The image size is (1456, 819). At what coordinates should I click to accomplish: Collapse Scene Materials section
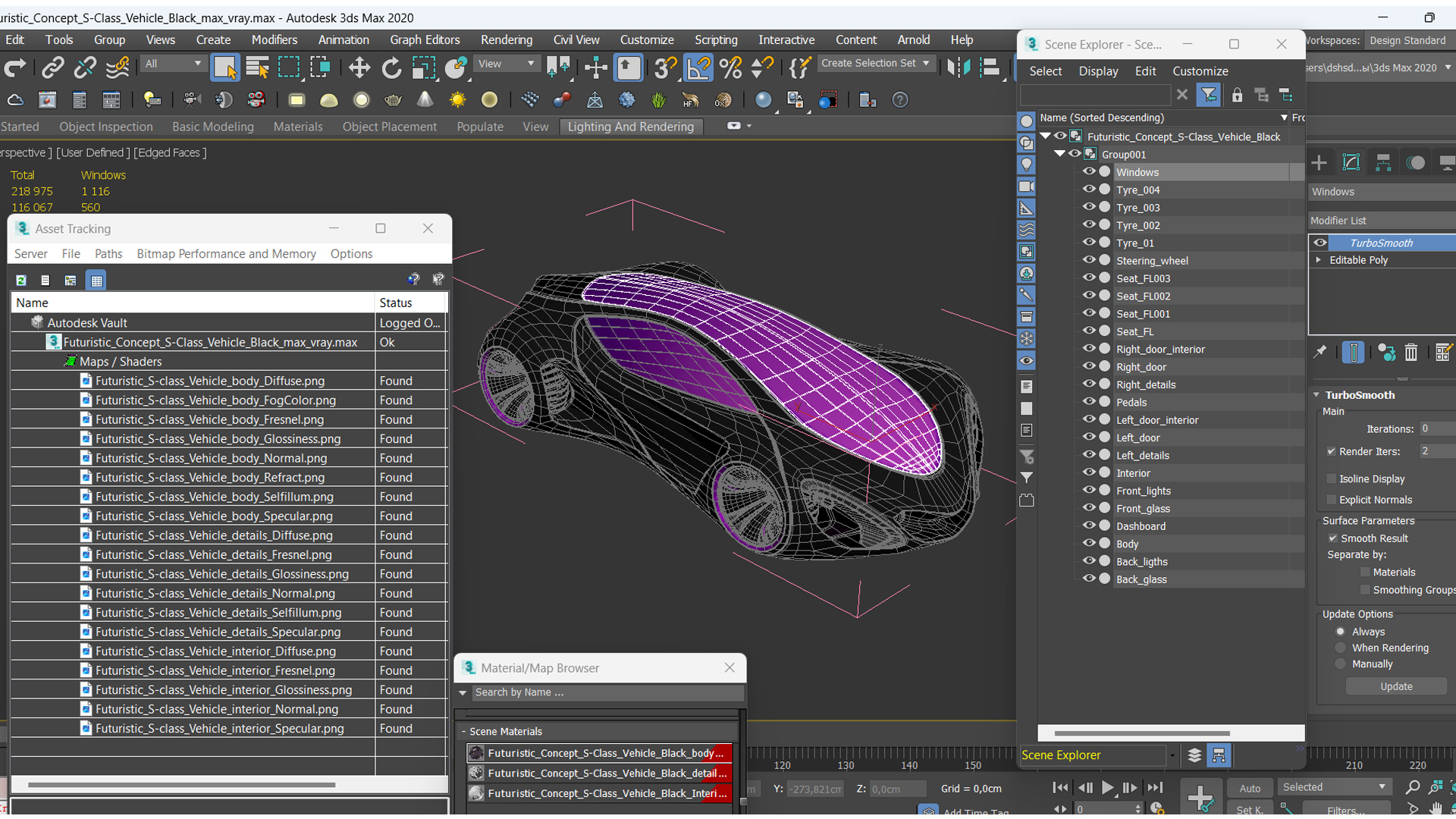click(x=464, y=732)
